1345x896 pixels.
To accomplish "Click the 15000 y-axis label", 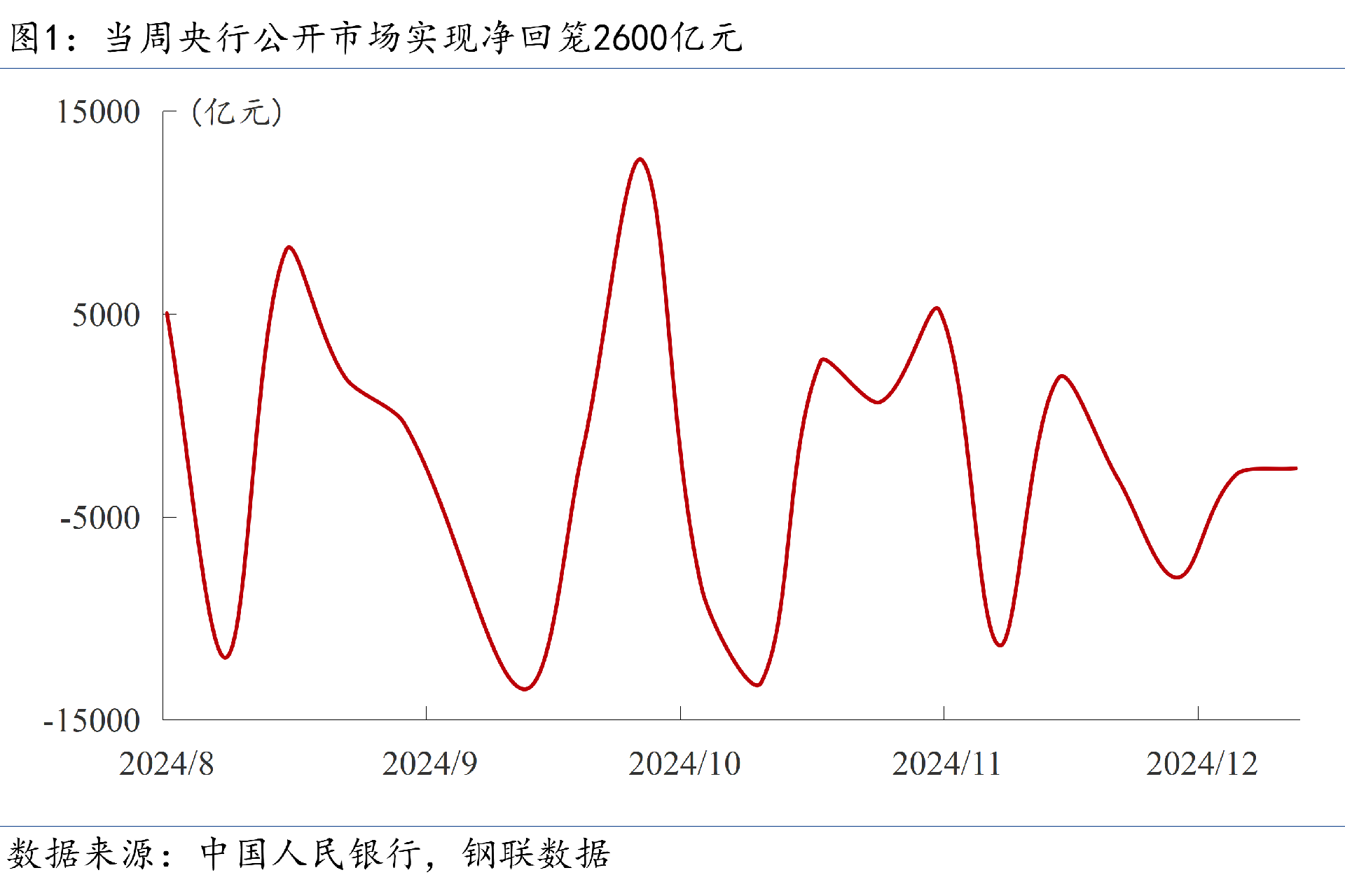I will pyautogui.click(x=98, y=112).
